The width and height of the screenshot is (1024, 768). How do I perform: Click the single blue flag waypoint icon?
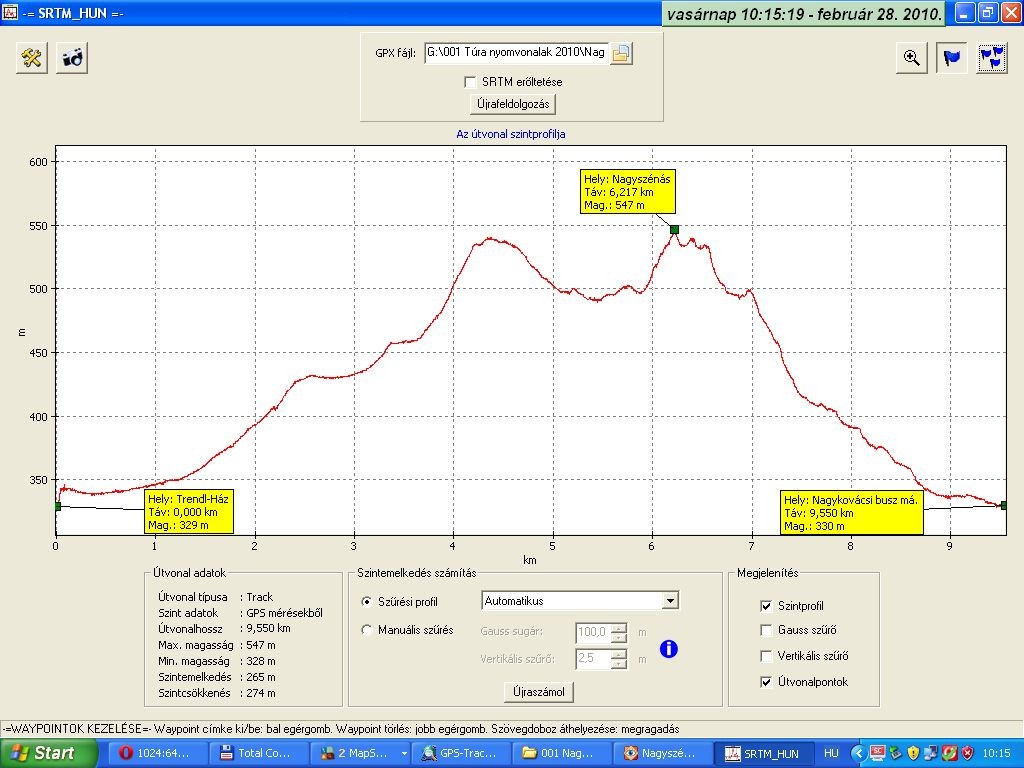pos(951,58)
